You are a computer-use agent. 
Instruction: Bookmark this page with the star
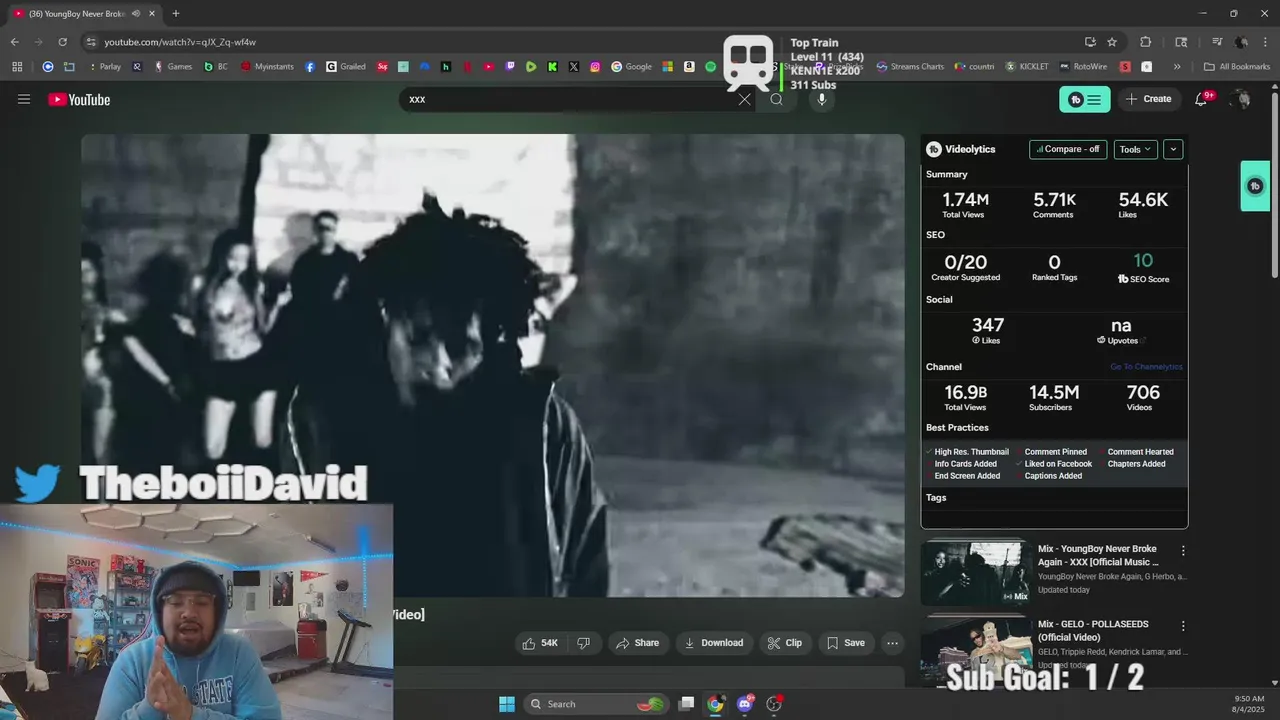coord(1112,42)
